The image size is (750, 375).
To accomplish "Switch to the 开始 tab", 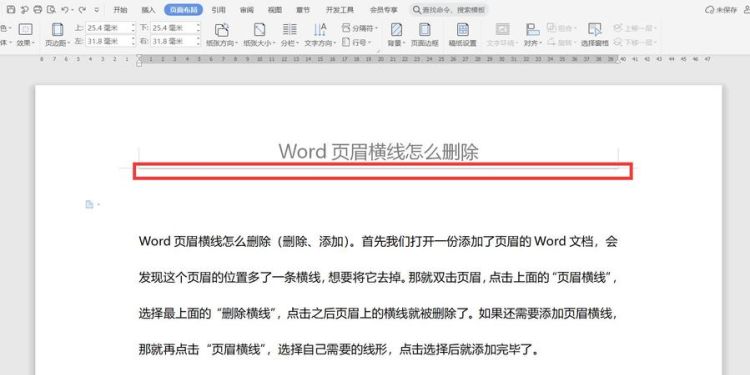I will pyautogui.click(x=121, y=10).
